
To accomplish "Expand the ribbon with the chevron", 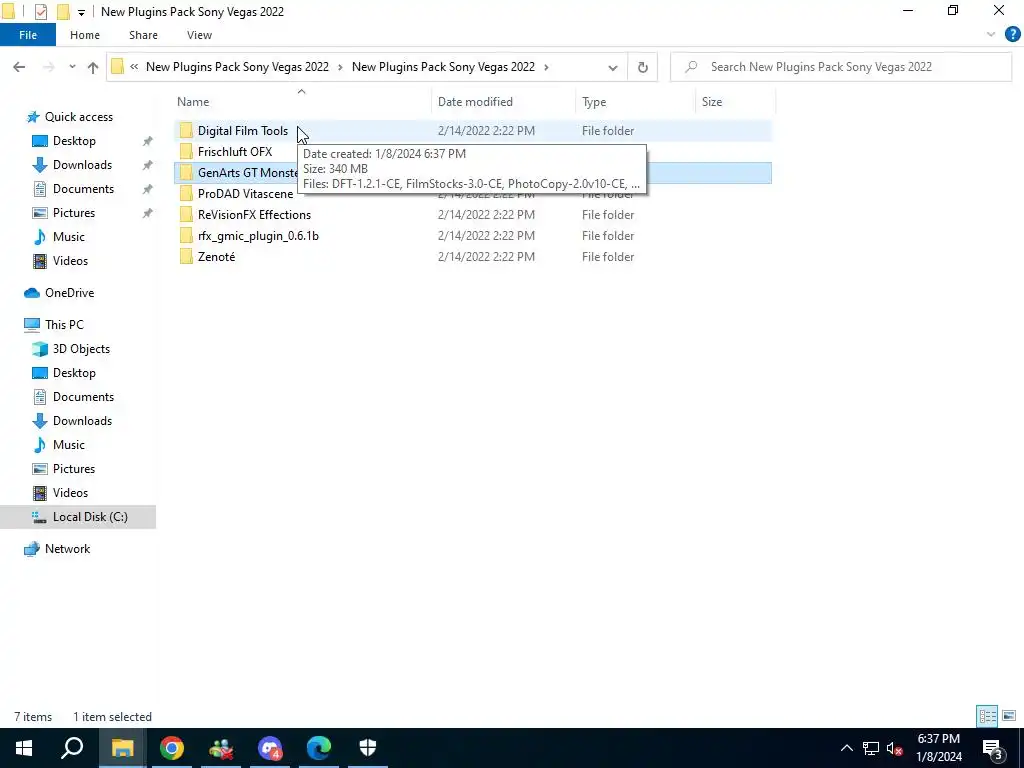I will pyautogui.click(x=991, y=35).
